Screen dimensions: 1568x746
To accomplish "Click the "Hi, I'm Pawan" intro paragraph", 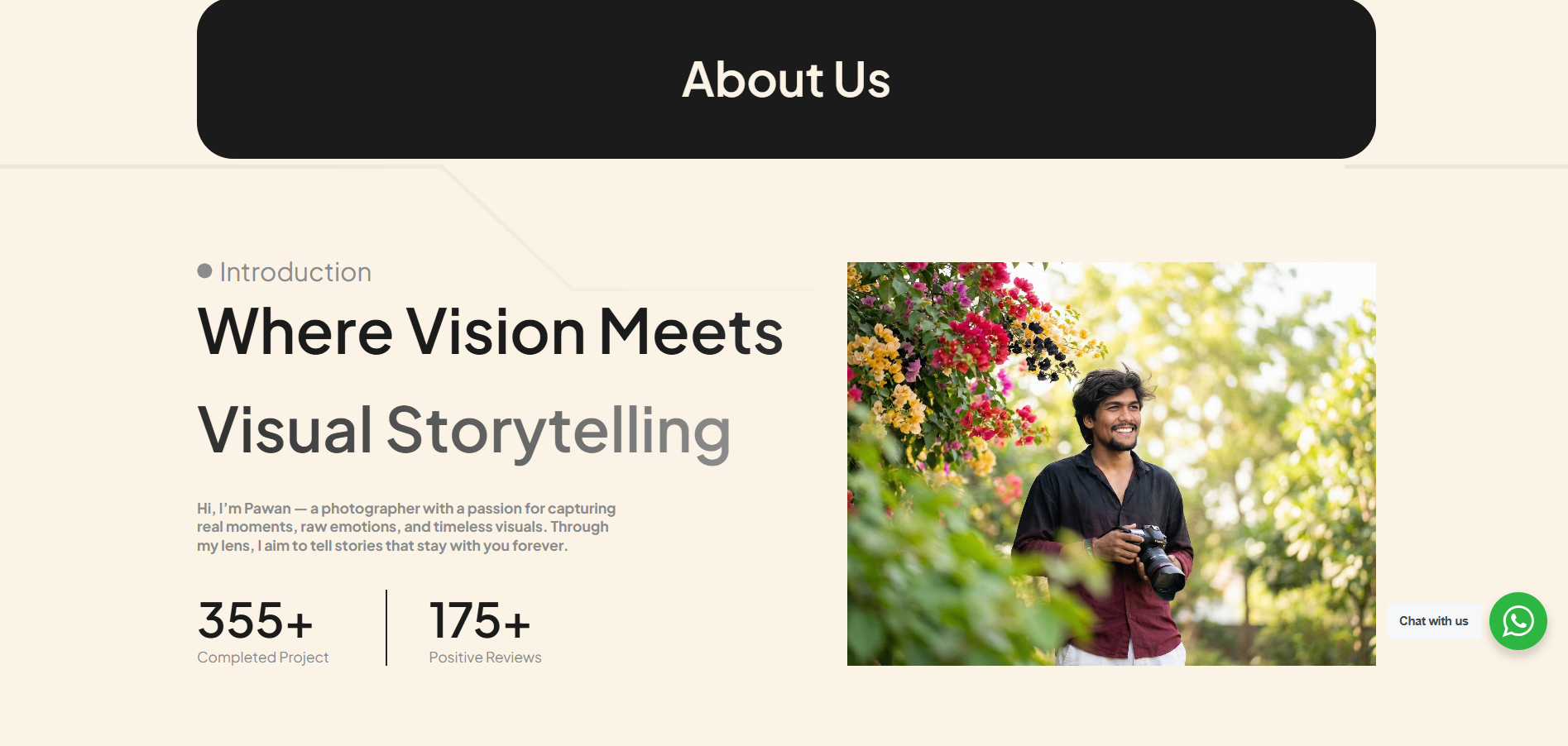I will pyautogui.click(x=405, y=527).
